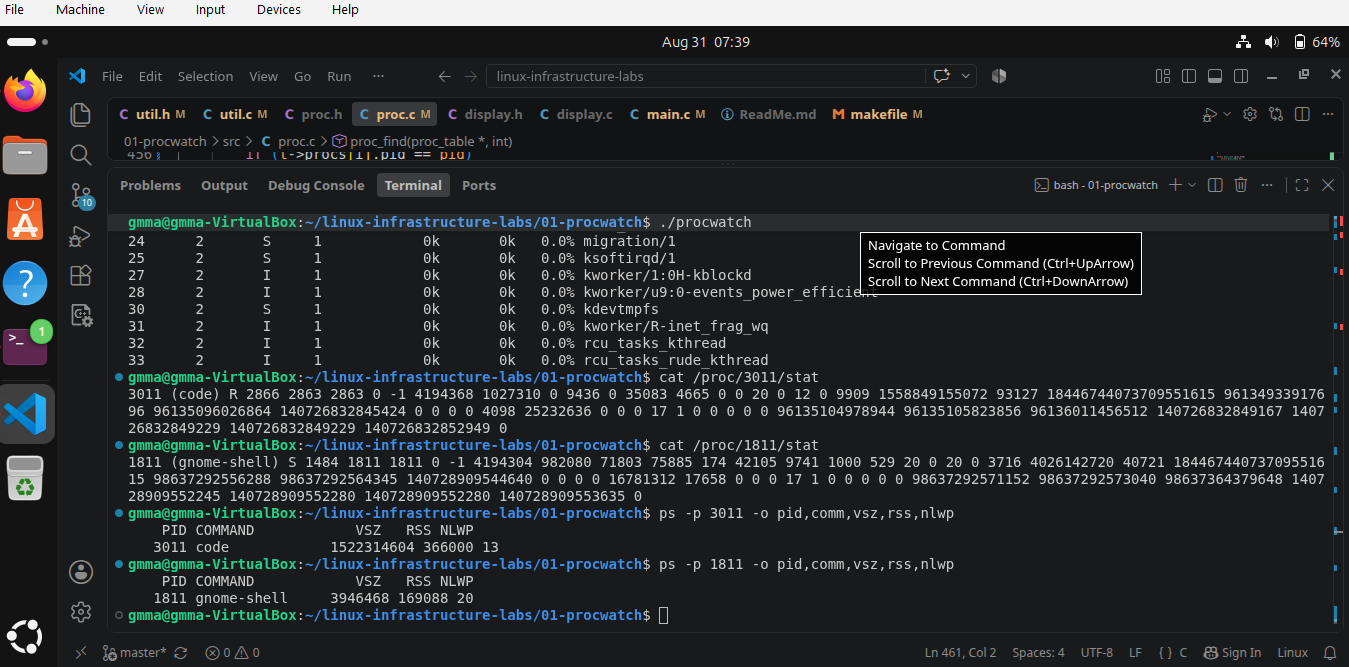Split the terminal pane

pos(1215,185)
